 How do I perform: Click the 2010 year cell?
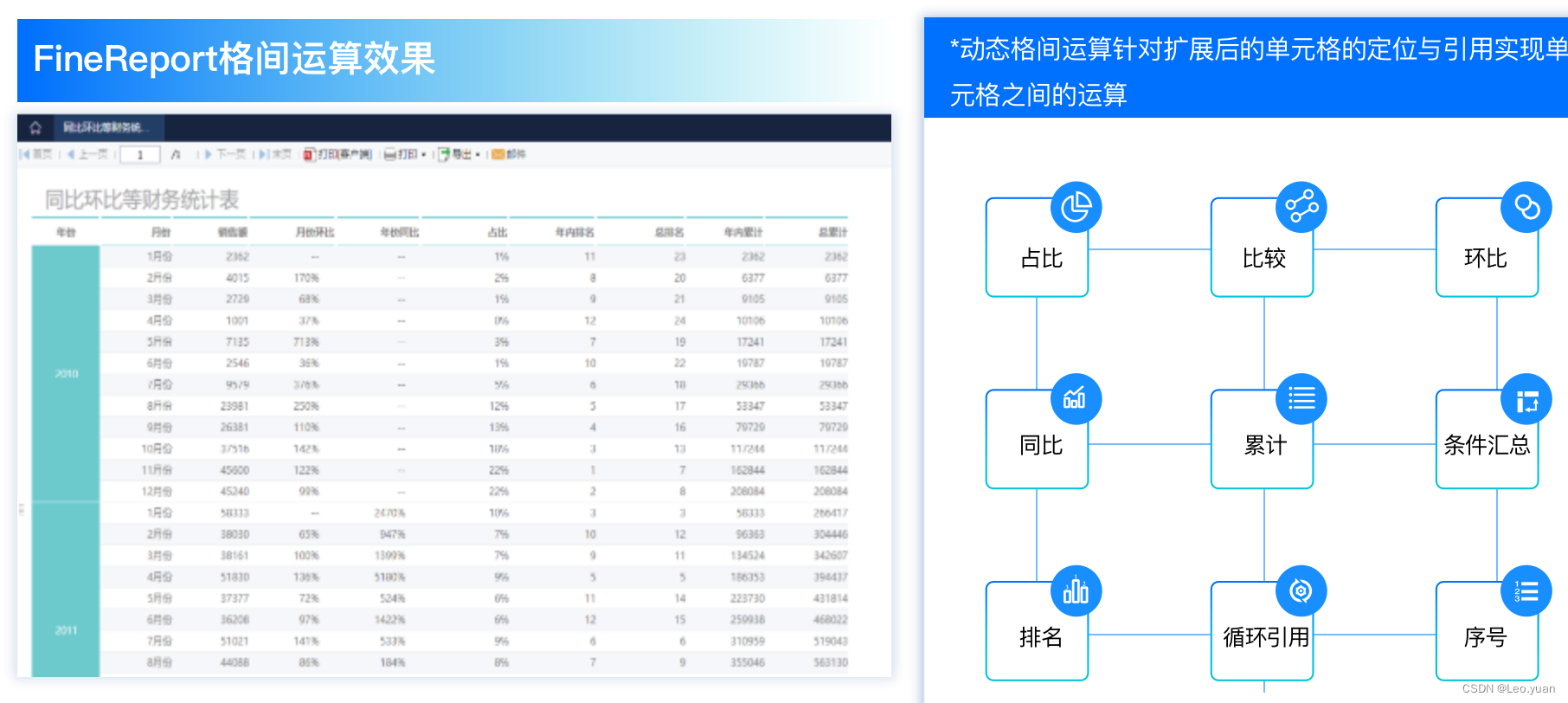[66, 373]
